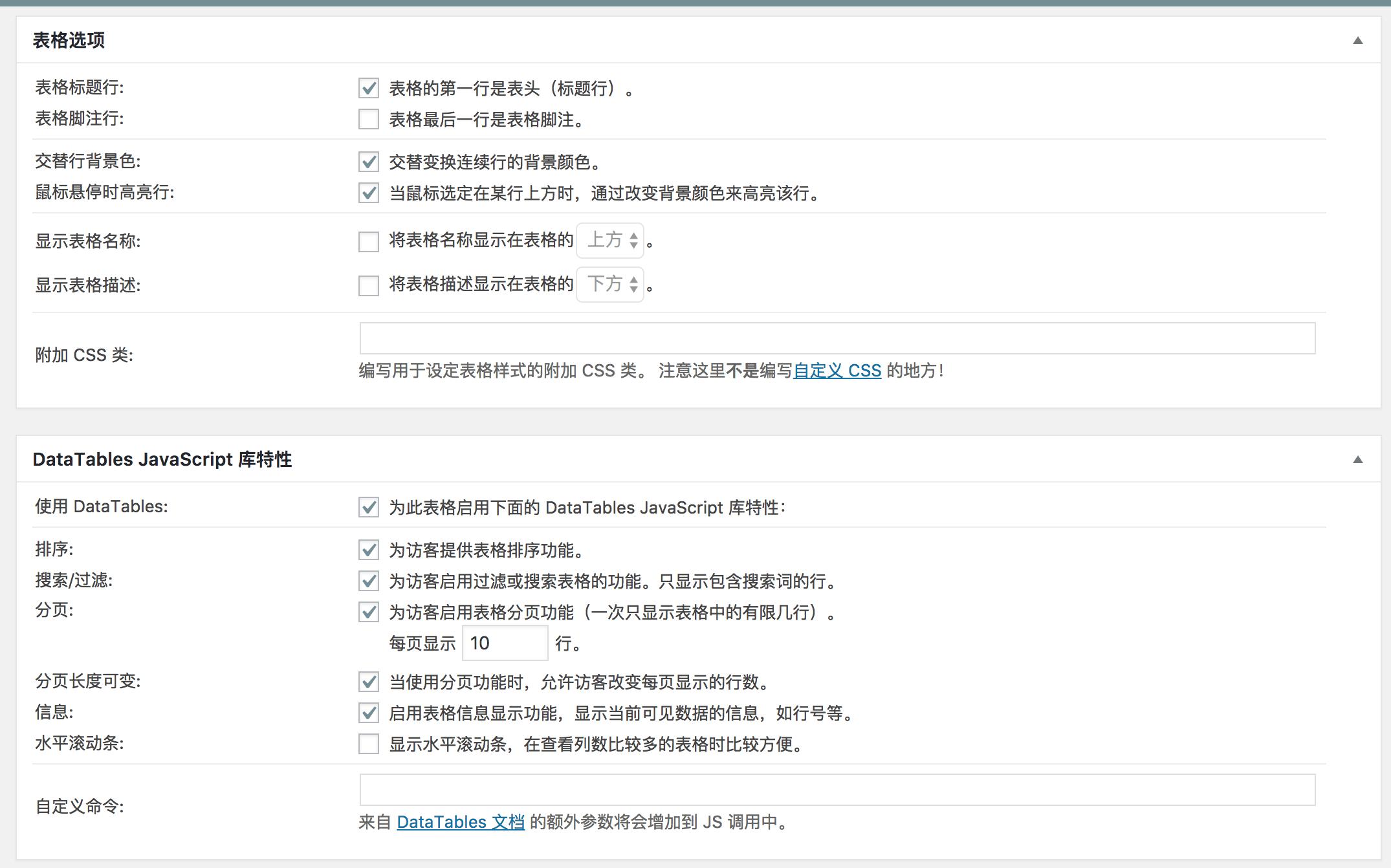Open the 自定义 CSS link

(837, 371)
